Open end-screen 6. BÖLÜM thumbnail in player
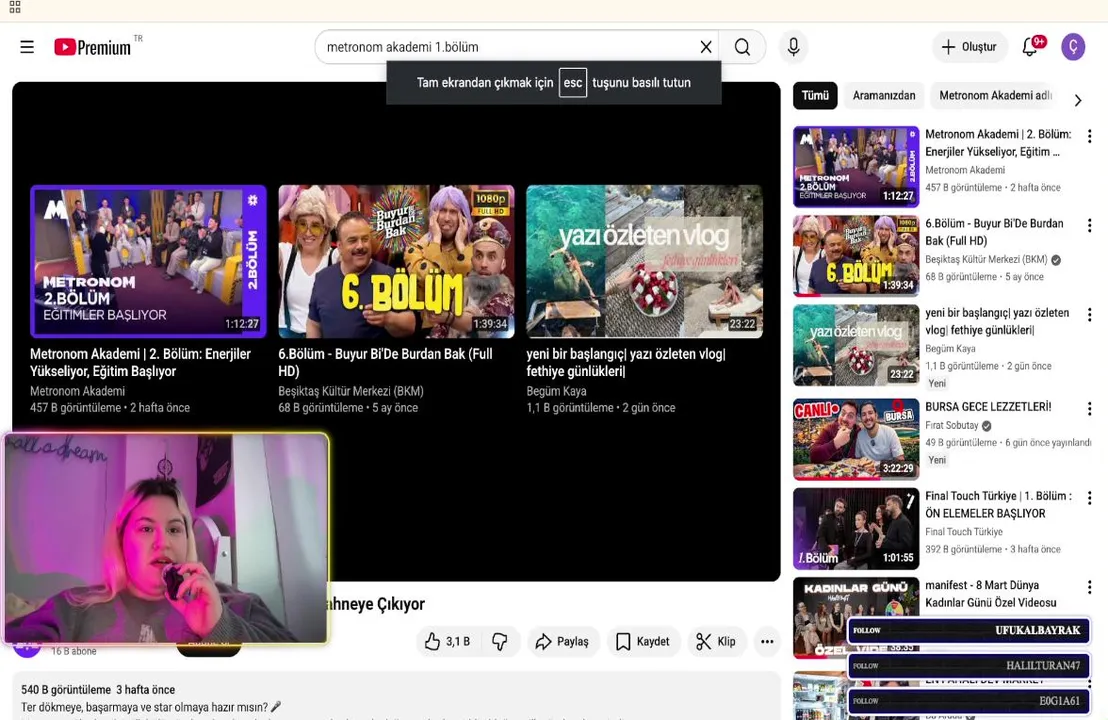The width and height of the screenshot is (1108, 720). [396, 261]
